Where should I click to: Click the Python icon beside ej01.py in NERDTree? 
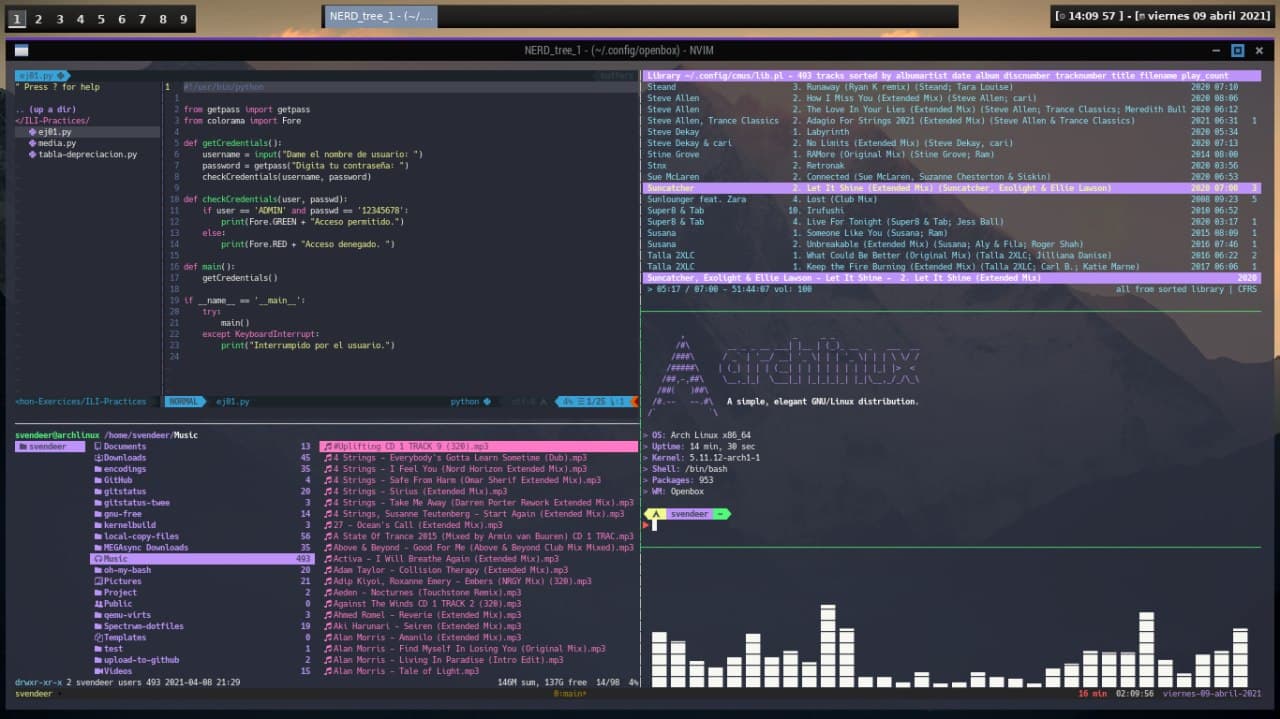tap(32, 132)
